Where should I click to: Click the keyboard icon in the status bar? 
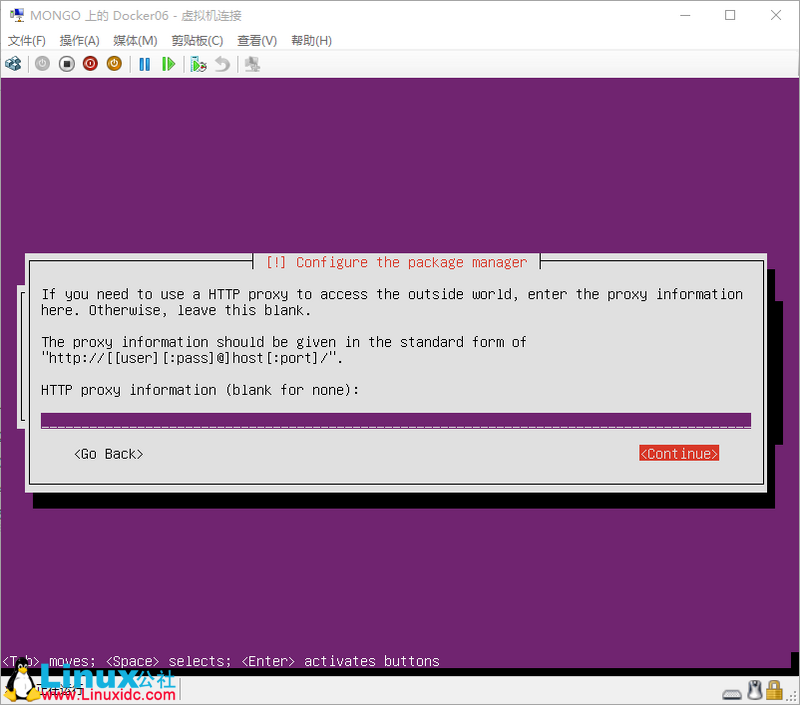[732, 694]
